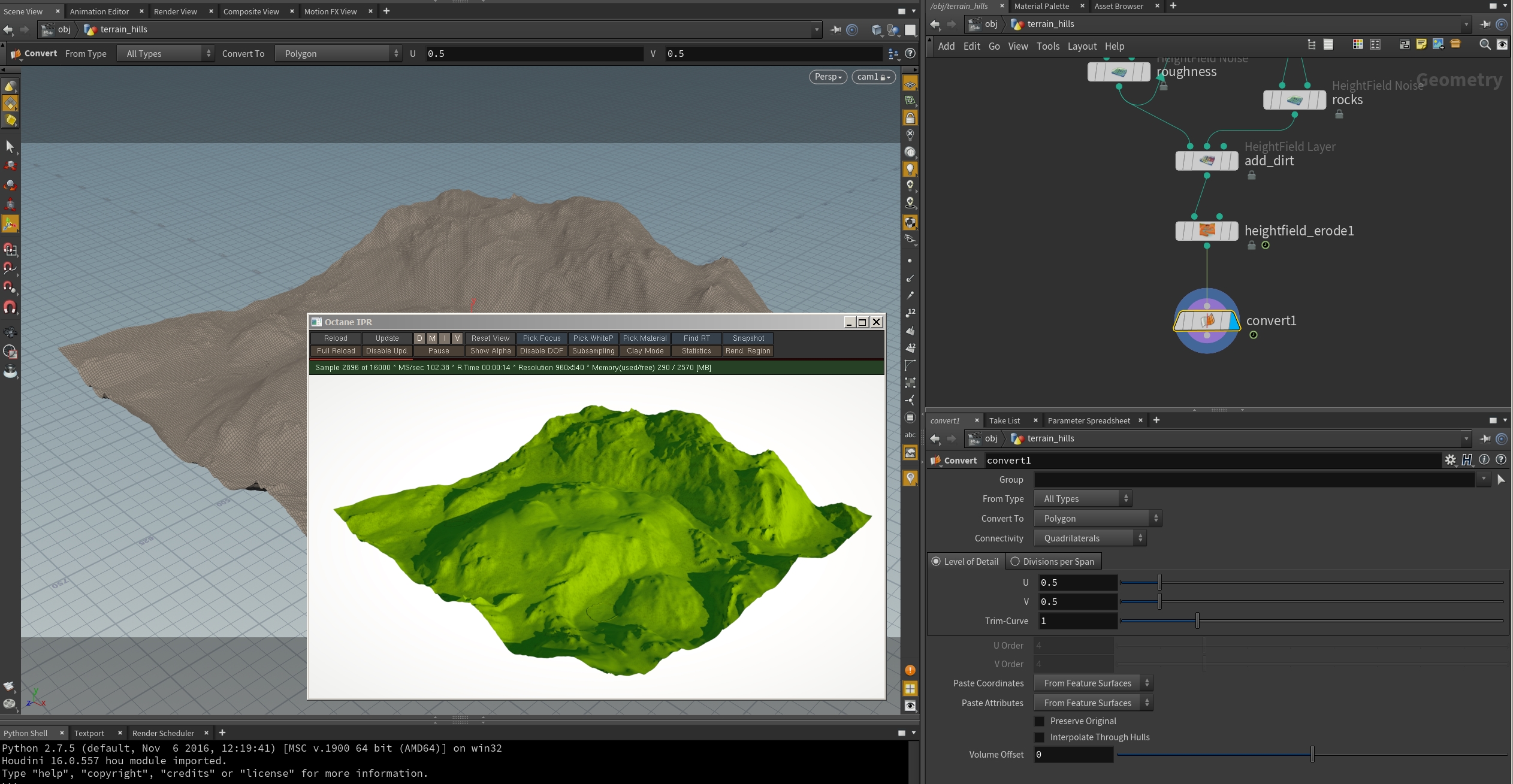Enable Interpolate Through Hulls checkbox
This screenshot has width=1513, height=784.
pos(1040,737)
